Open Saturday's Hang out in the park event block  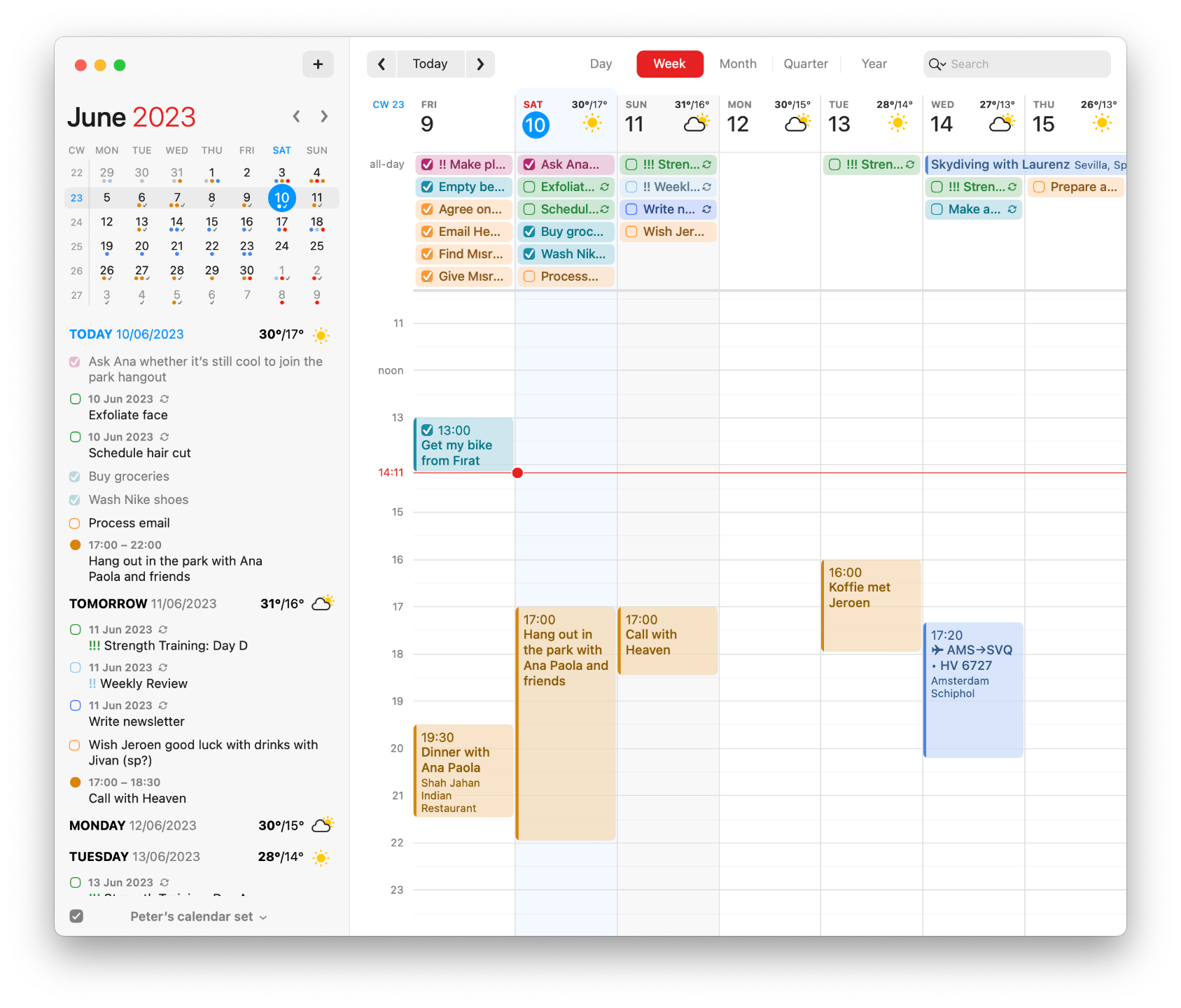click(566, 724)
